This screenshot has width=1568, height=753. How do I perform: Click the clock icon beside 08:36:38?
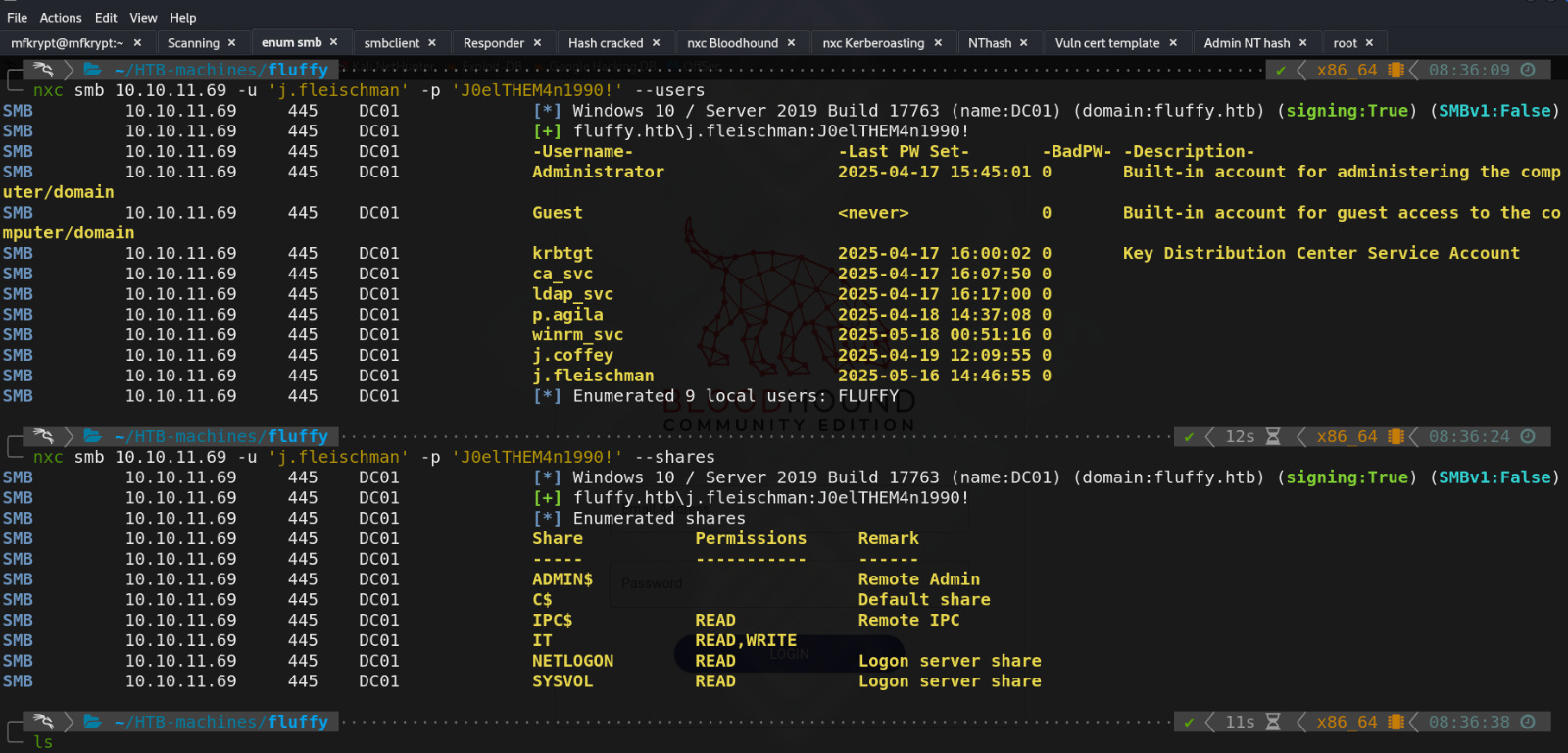1528,722
